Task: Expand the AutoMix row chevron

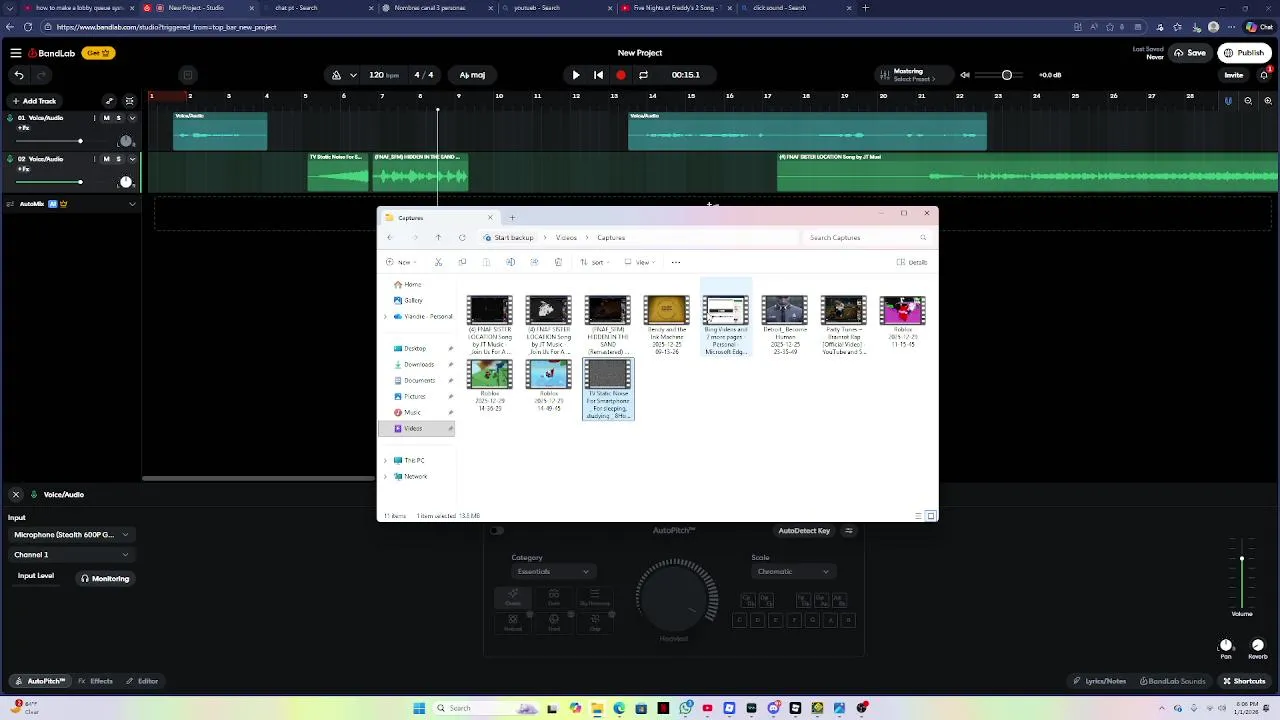Action: tap(132, 204)
